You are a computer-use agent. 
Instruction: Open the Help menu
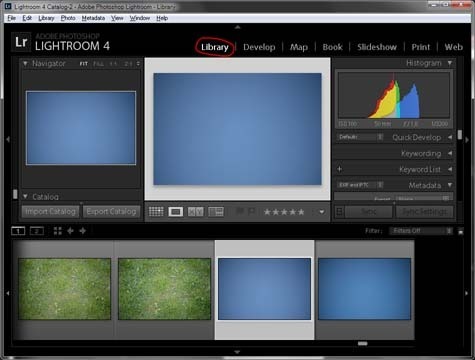click(x=162, y=18)
